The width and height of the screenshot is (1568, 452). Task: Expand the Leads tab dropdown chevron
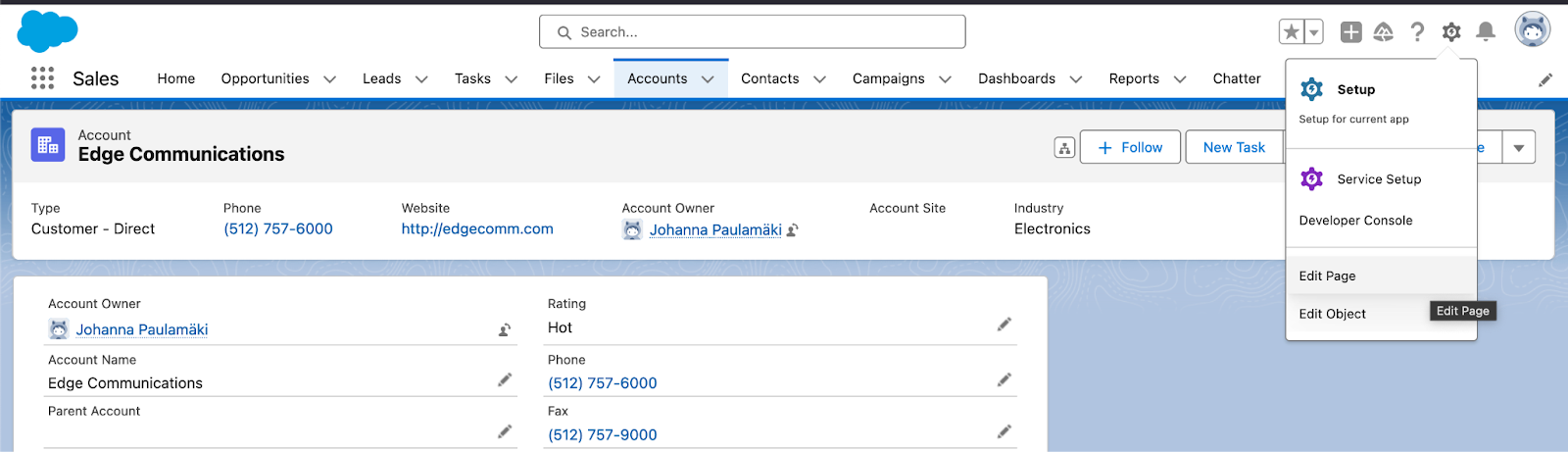(x=421, y=79)
